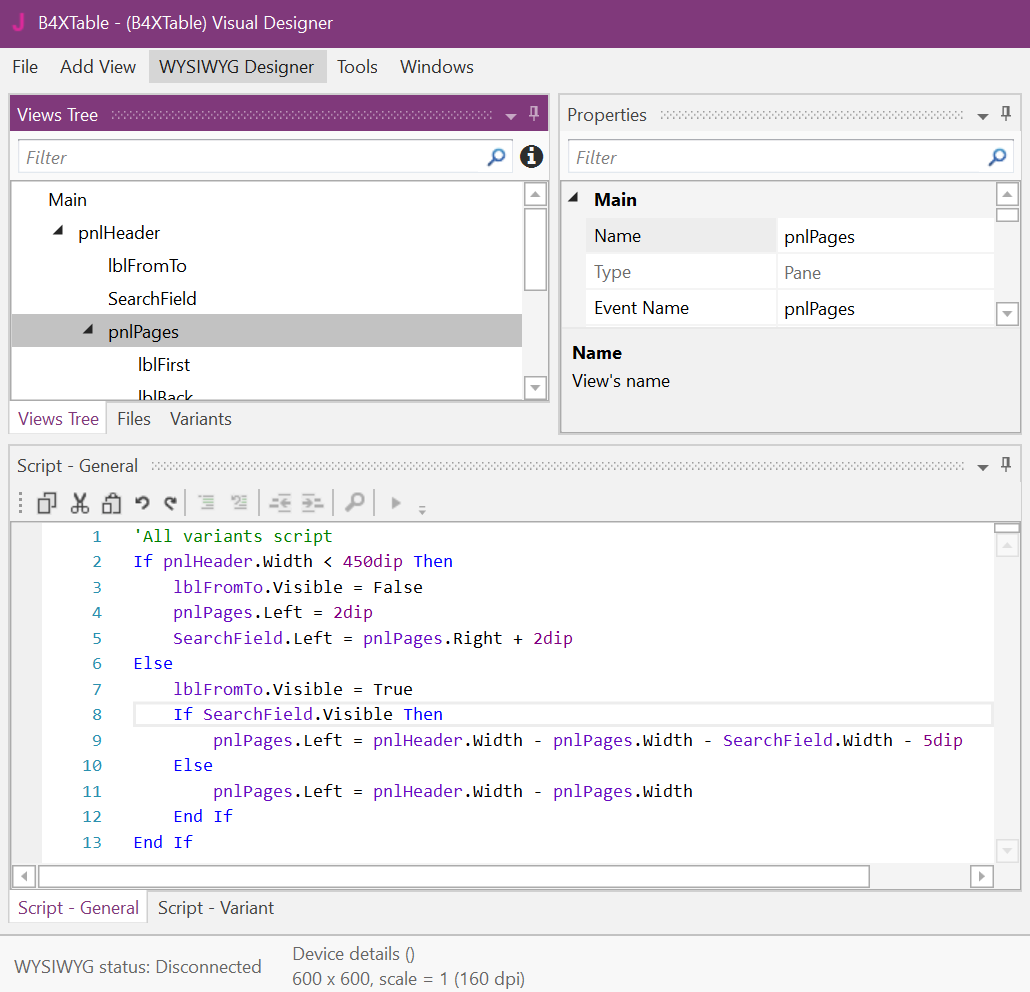Viewport: 1030px width, 992px height.
Task: Open the Views Tree panel dropdown arrow
Action: click(x=511, y=116)
